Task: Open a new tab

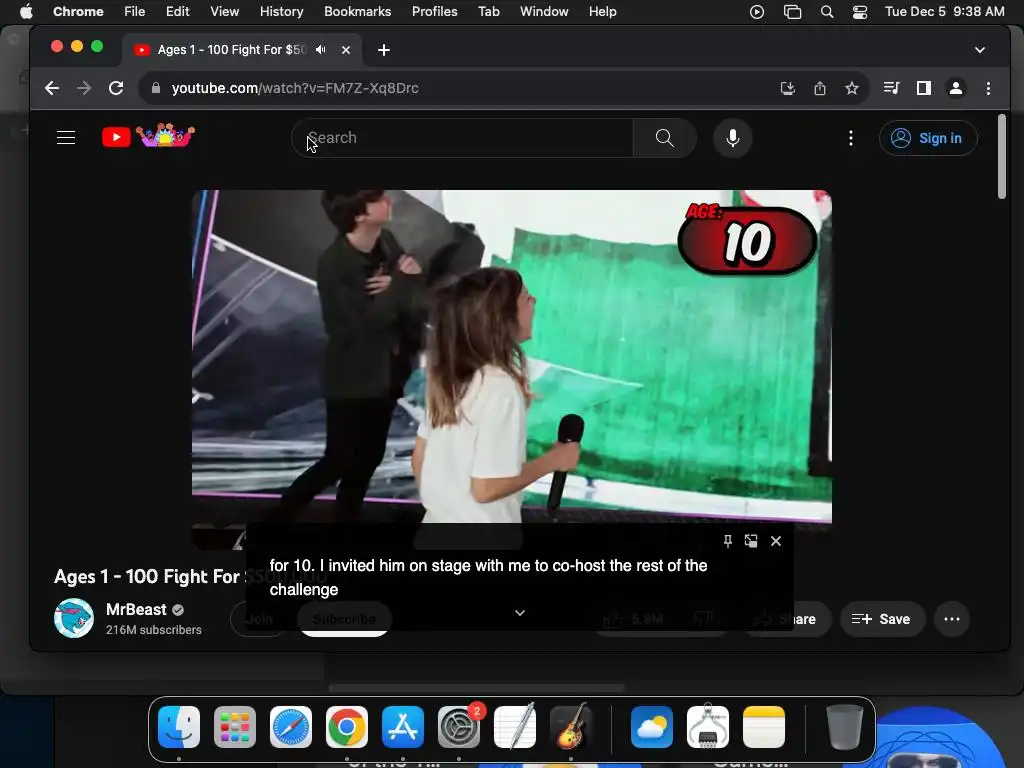Action: click(384, 50)
